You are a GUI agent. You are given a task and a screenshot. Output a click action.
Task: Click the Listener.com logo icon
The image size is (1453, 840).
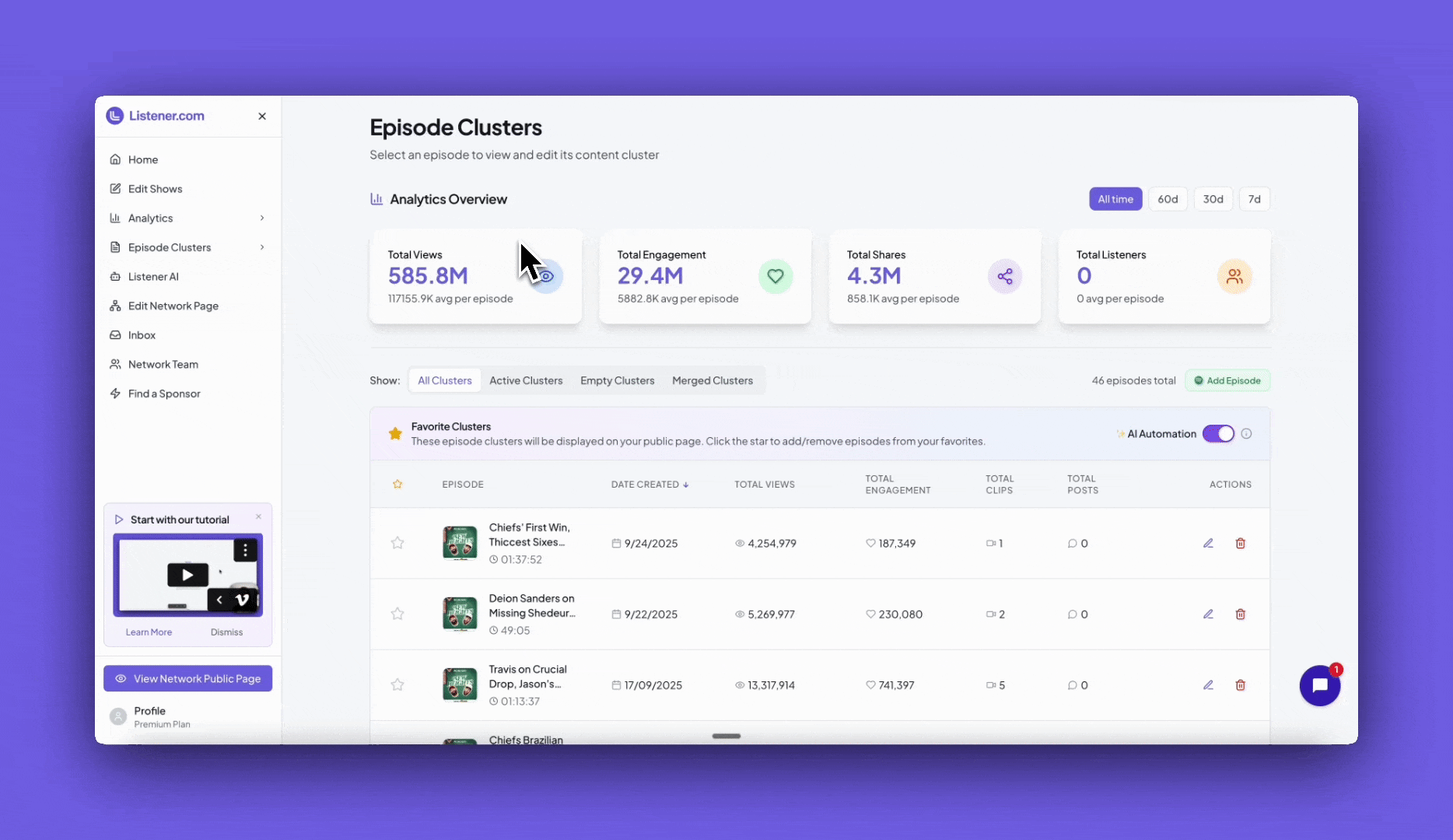pyautogui.click(x=115, y=116)
